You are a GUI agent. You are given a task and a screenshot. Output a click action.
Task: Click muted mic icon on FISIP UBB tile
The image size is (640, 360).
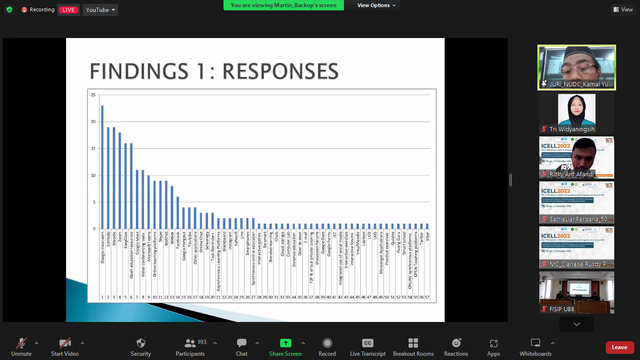(x=544, y=309)
